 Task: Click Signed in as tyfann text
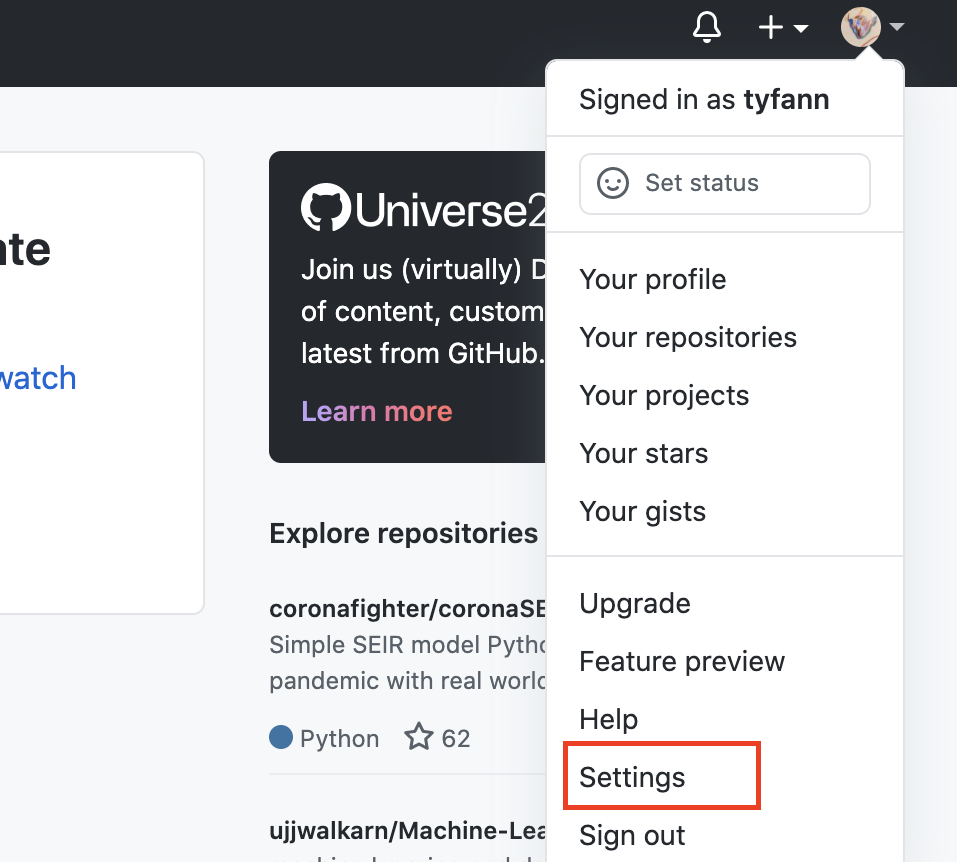(x=704, y=100)
